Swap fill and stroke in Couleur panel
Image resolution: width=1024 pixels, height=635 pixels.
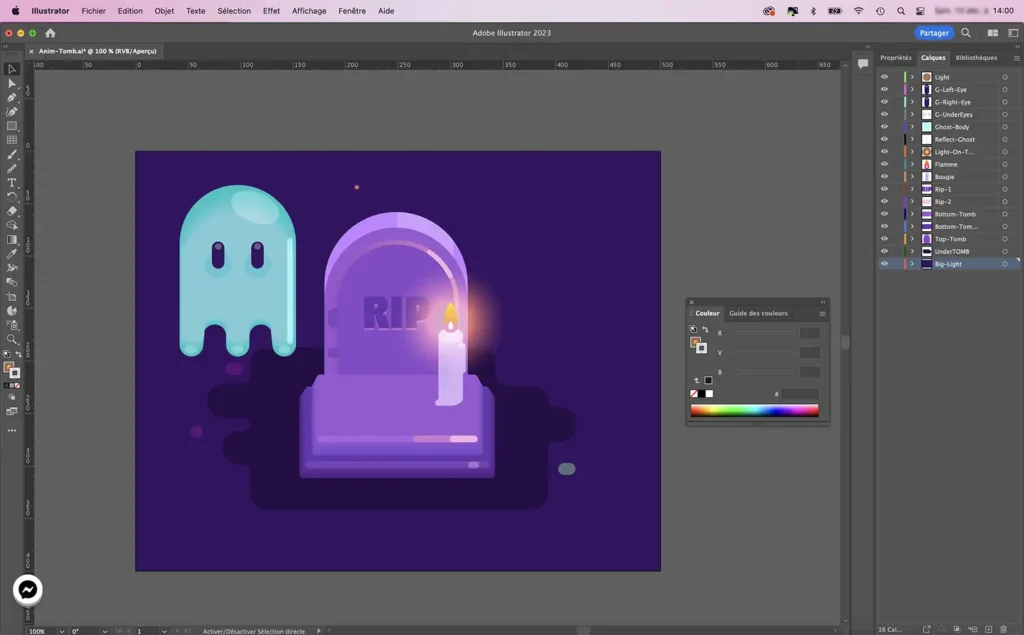(x=705, y=330)
